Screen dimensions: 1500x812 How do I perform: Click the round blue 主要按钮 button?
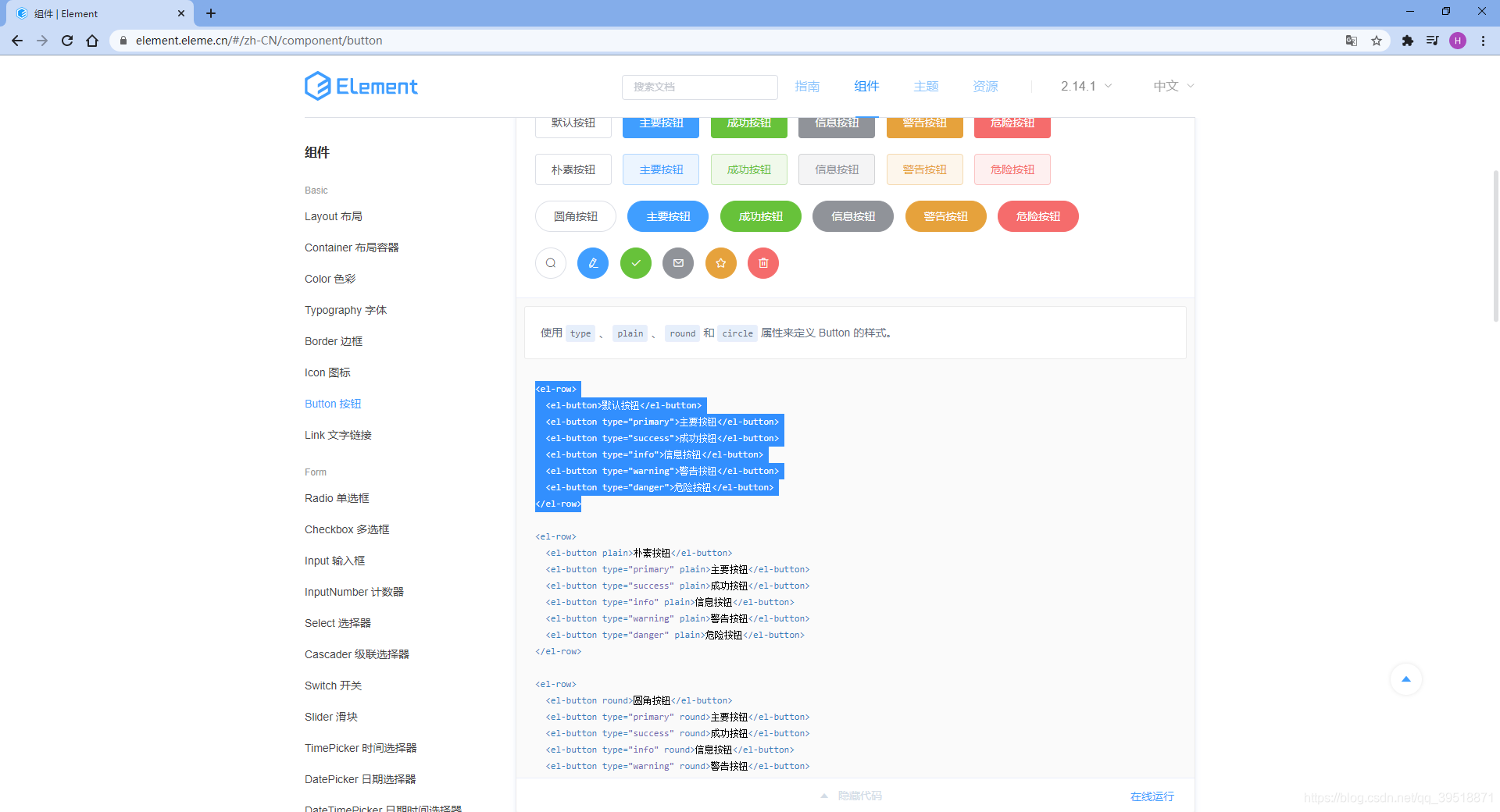668,216
